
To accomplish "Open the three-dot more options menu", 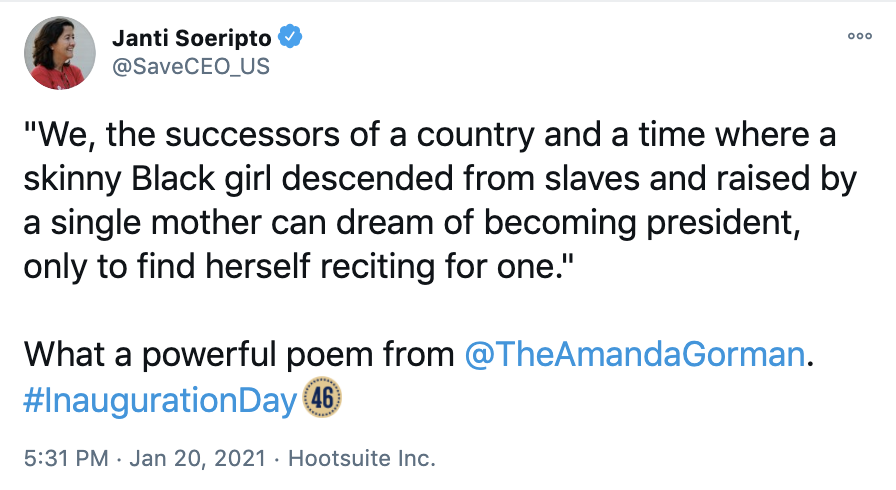I will [x=859, y=35].
